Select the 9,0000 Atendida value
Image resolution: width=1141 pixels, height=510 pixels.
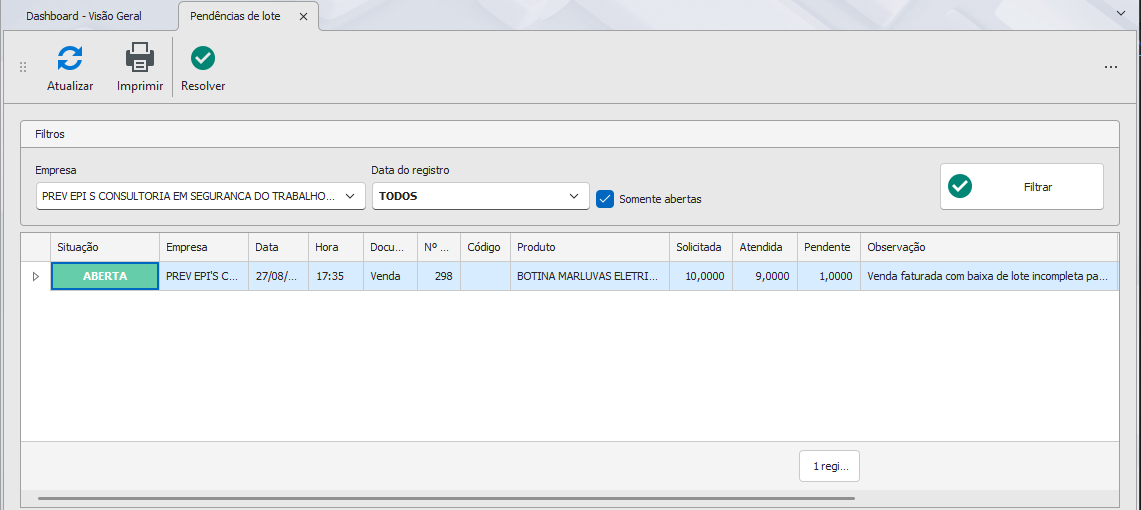tap(765, 276)
